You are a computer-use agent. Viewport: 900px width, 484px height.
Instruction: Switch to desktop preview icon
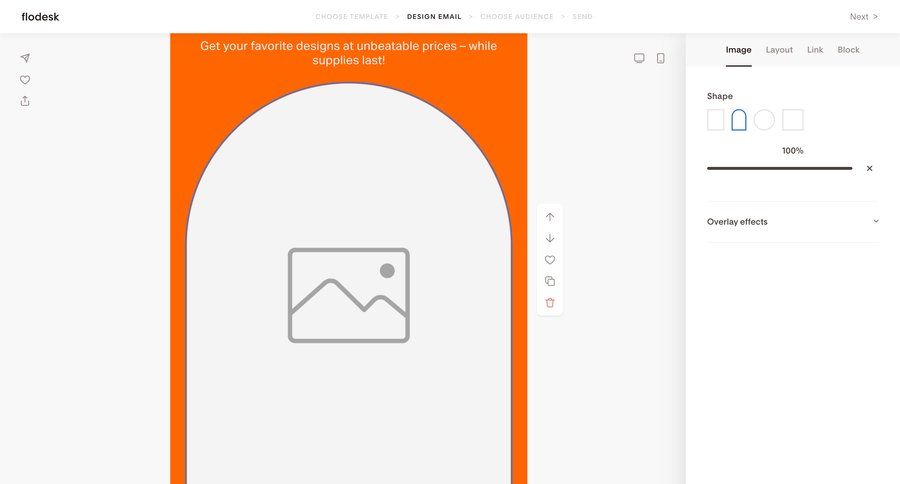pos(639,58)
